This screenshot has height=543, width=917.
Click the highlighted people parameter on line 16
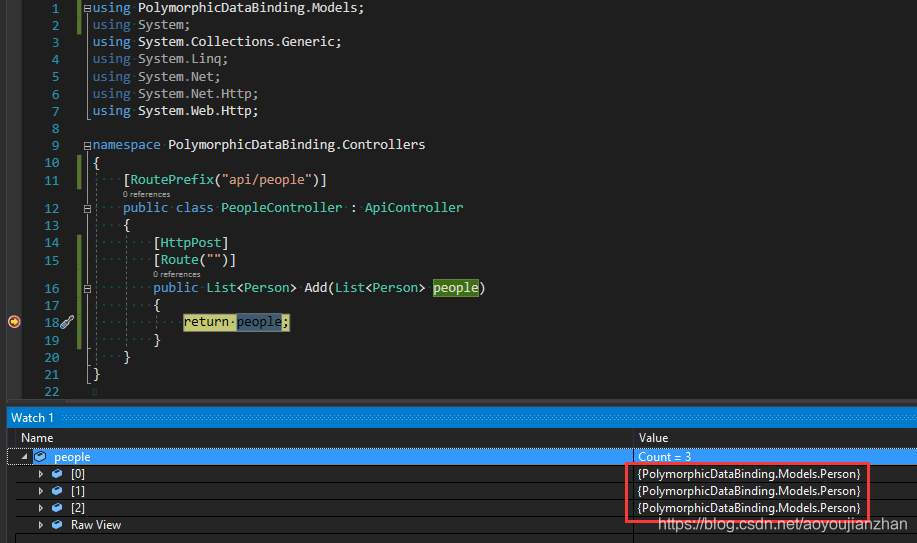pyautogui.click(x=456, y=287)
